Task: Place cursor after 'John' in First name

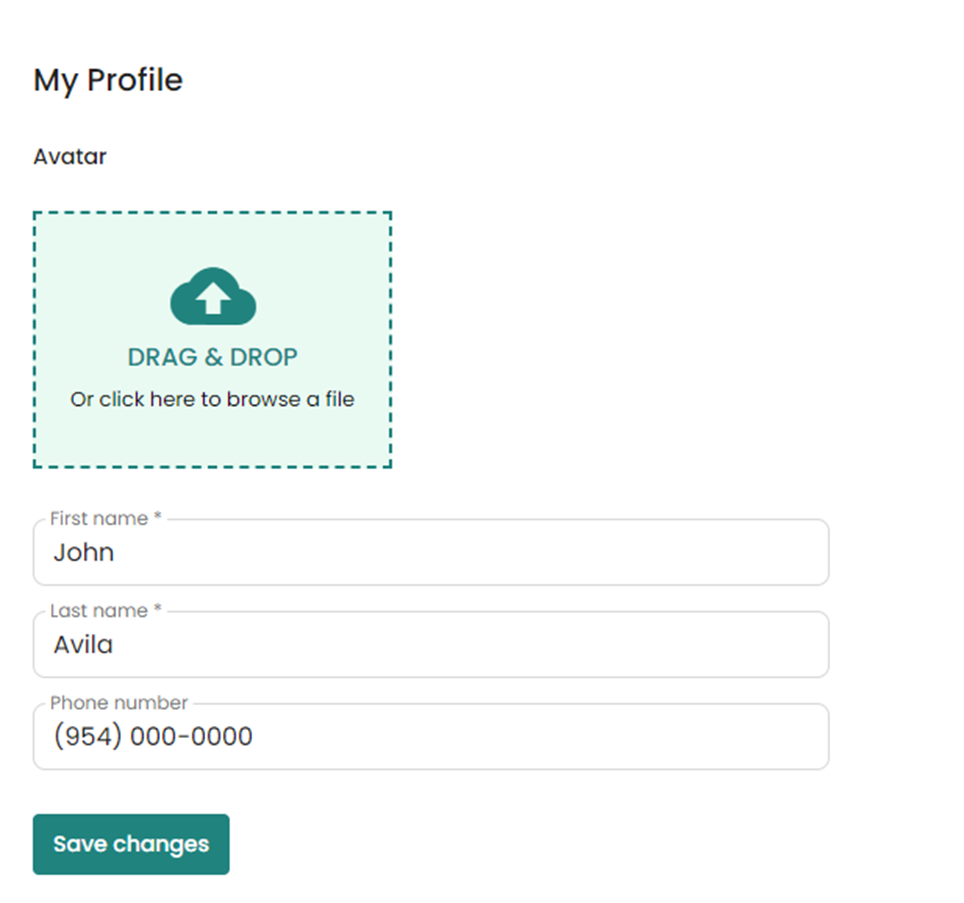Action: pyautogui.click(x=120, y=552)
